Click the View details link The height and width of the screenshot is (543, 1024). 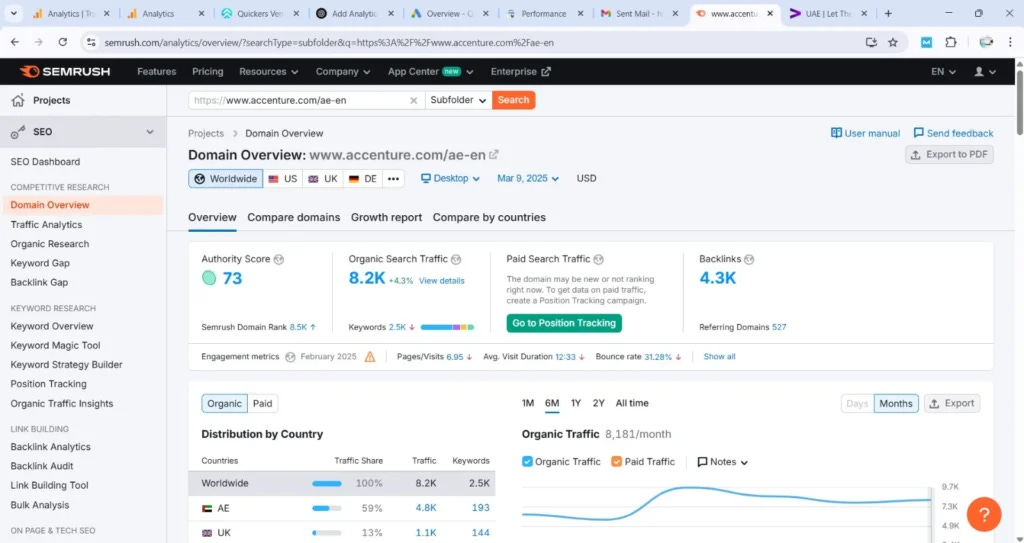click(x=441, y=281)
